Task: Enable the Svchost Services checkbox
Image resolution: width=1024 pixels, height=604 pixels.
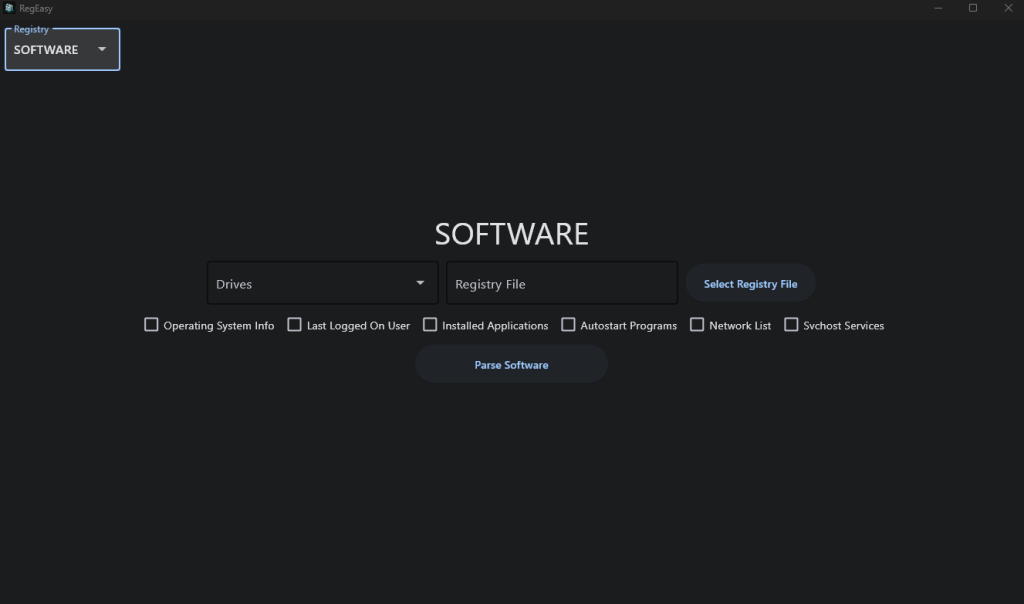Action: pos(791,325)
